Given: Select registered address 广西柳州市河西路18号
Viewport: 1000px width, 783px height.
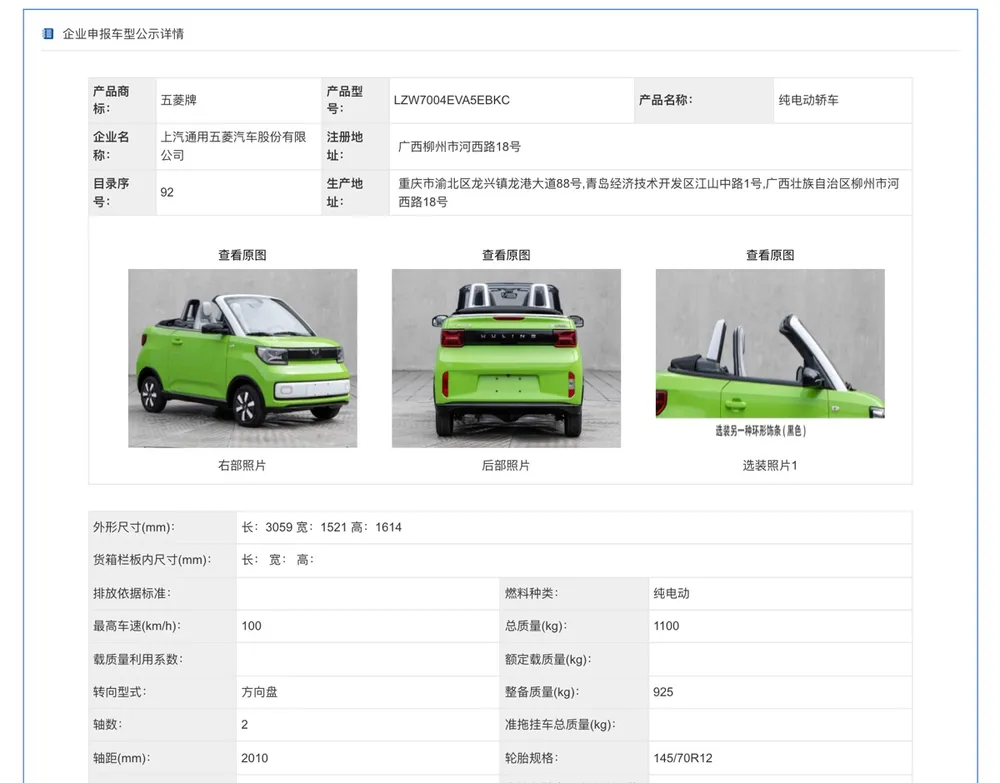Looking at the screenshot, I should [459, 147].
